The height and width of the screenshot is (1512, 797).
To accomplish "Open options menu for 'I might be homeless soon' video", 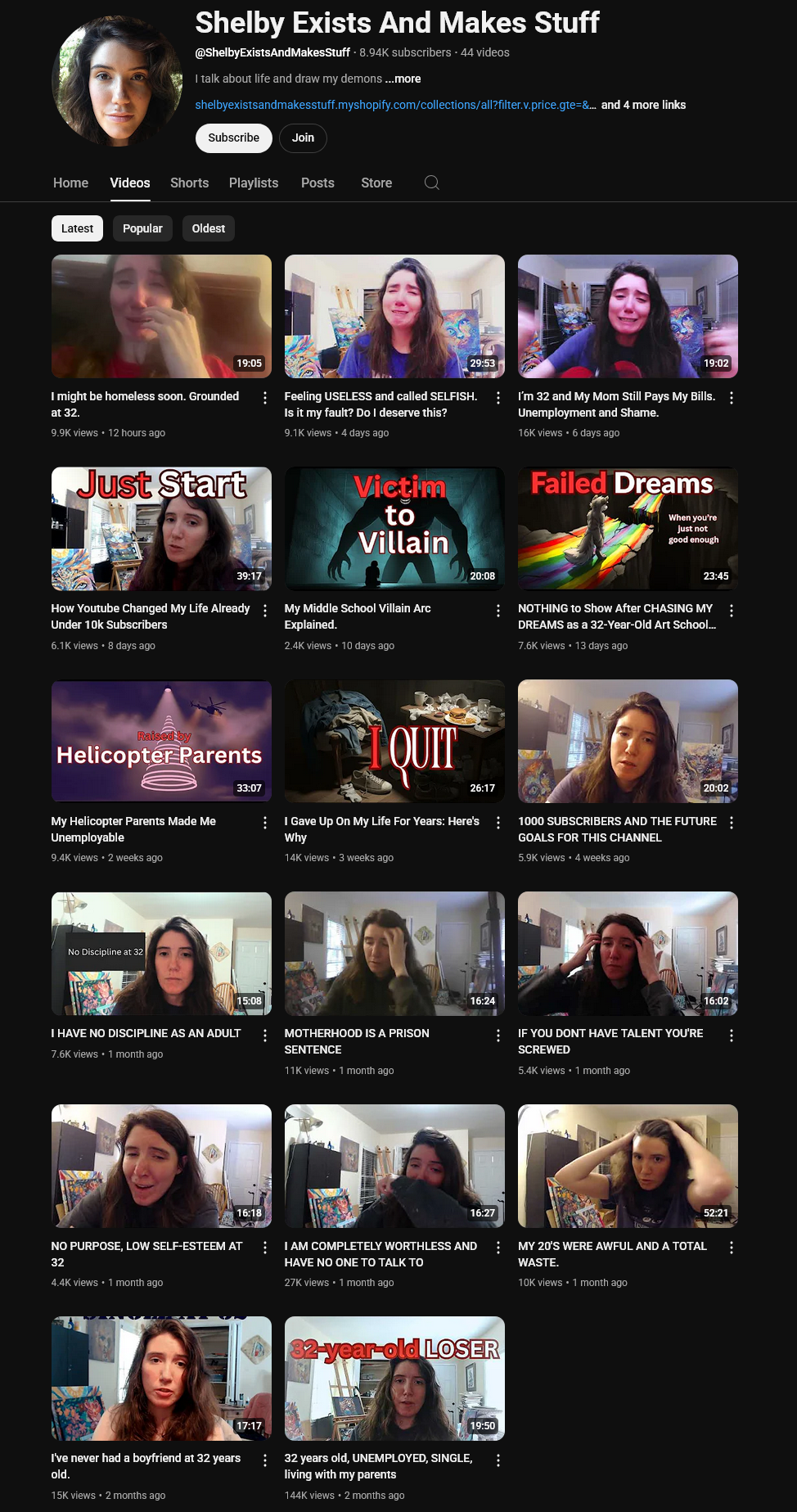I will (265, 397).
